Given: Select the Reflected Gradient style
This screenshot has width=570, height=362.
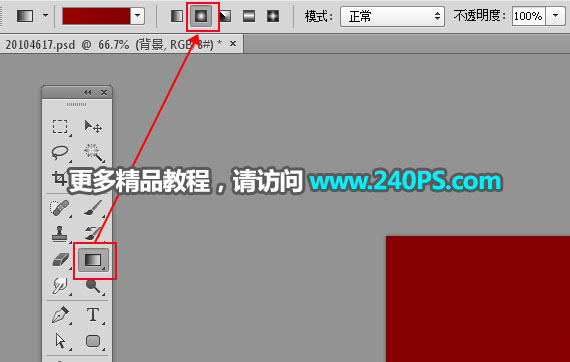Looking at the screenshot, I should pos(249,16).
